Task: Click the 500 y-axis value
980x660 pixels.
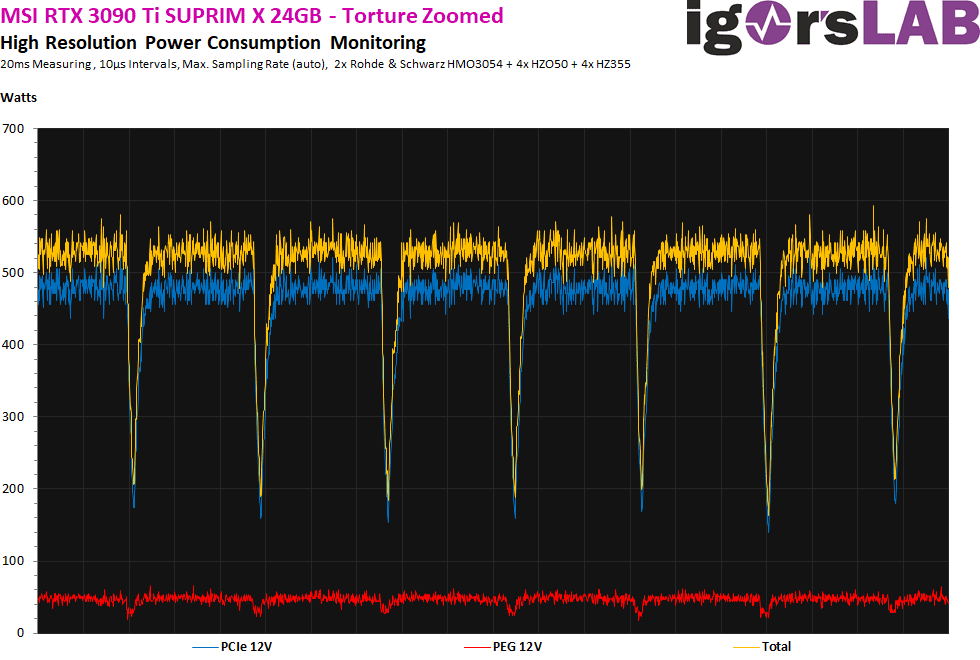Action: click(13, 272)
